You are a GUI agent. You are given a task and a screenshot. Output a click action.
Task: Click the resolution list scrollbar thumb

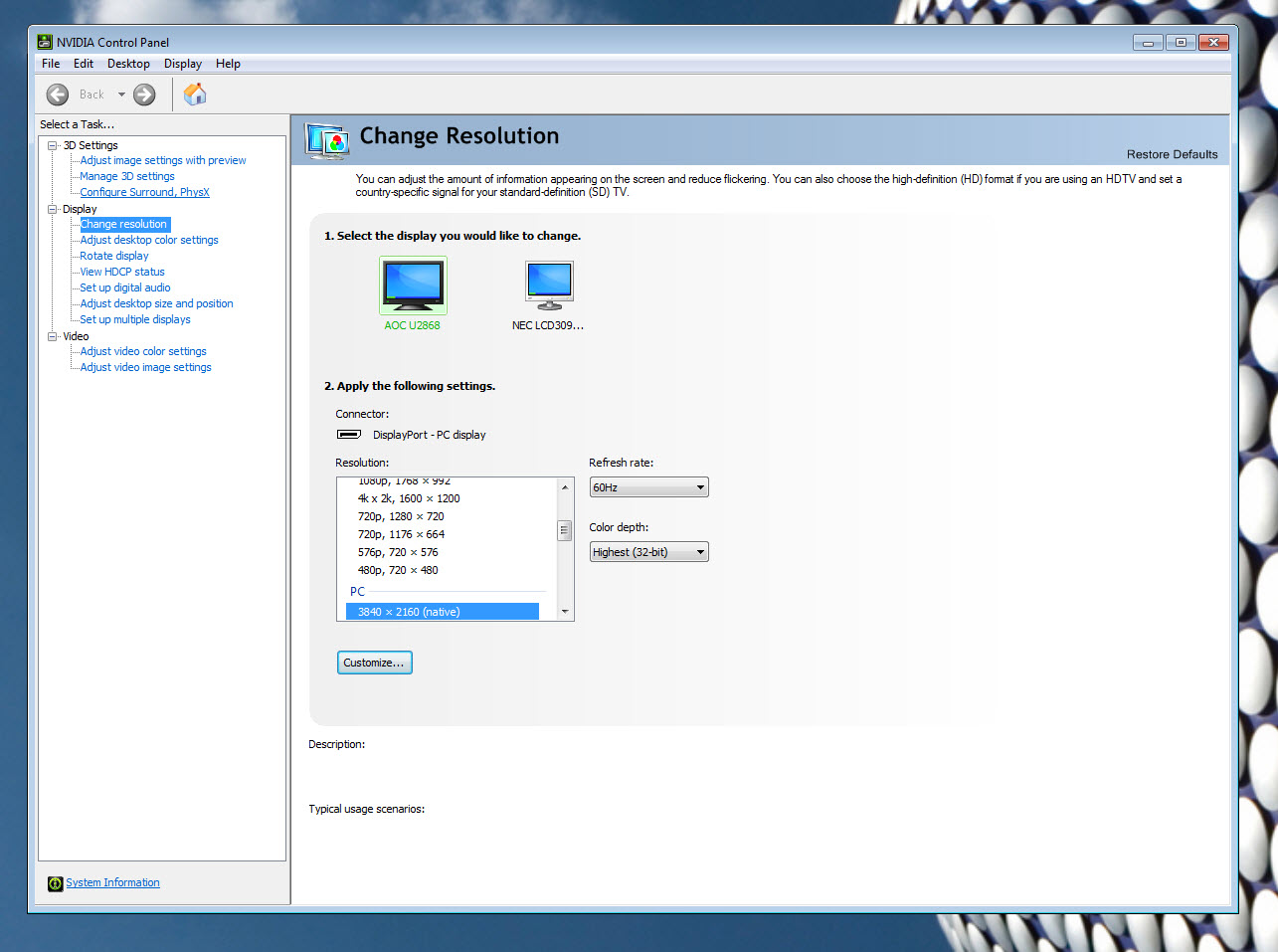[x=565, y=530]
